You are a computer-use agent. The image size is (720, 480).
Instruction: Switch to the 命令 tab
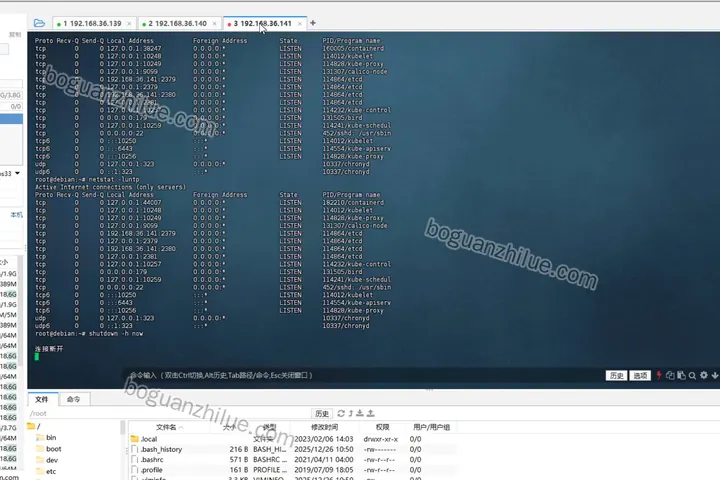pyautogui.click(x=73, y=399)
